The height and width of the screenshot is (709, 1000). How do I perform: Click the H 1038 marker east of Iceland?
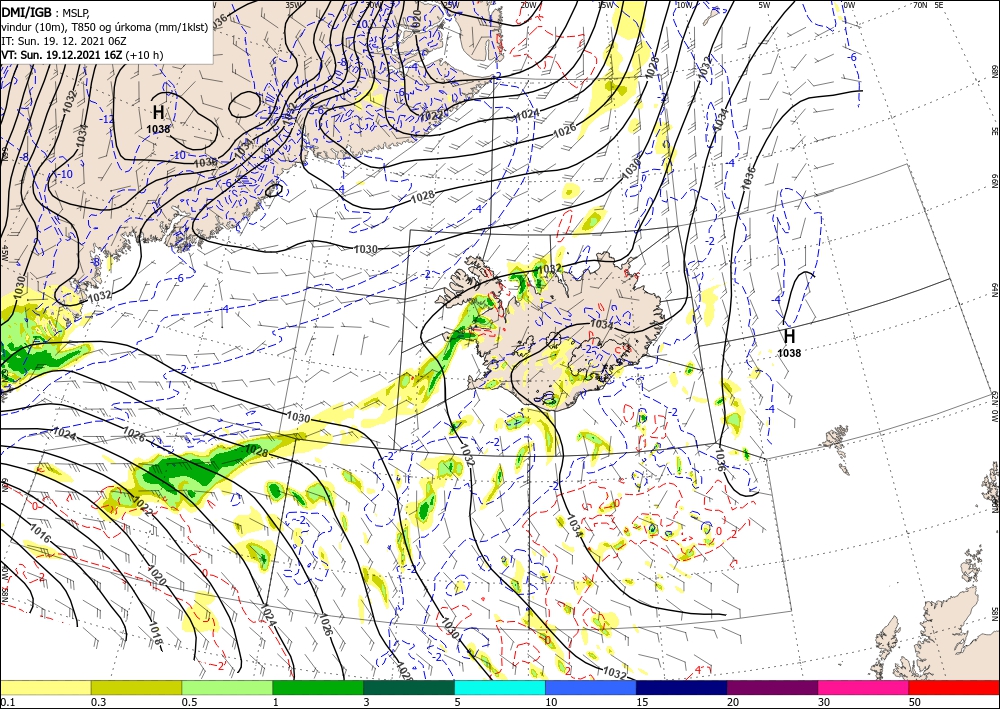pos(789,342)
